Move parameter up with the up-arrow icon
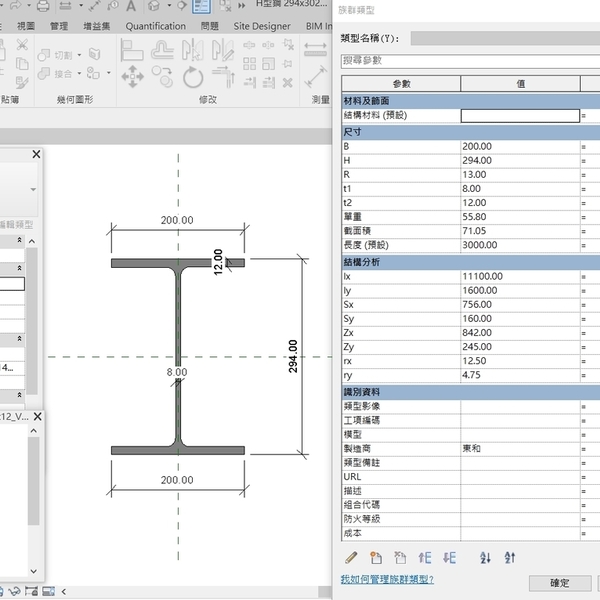This screenshot has height=600, width=600. [x=424, y=557]
